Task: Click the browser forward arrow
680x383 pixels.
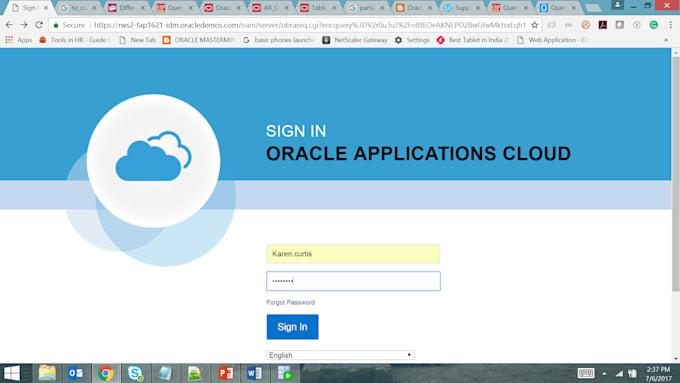Action: click(x=24, y=25)
